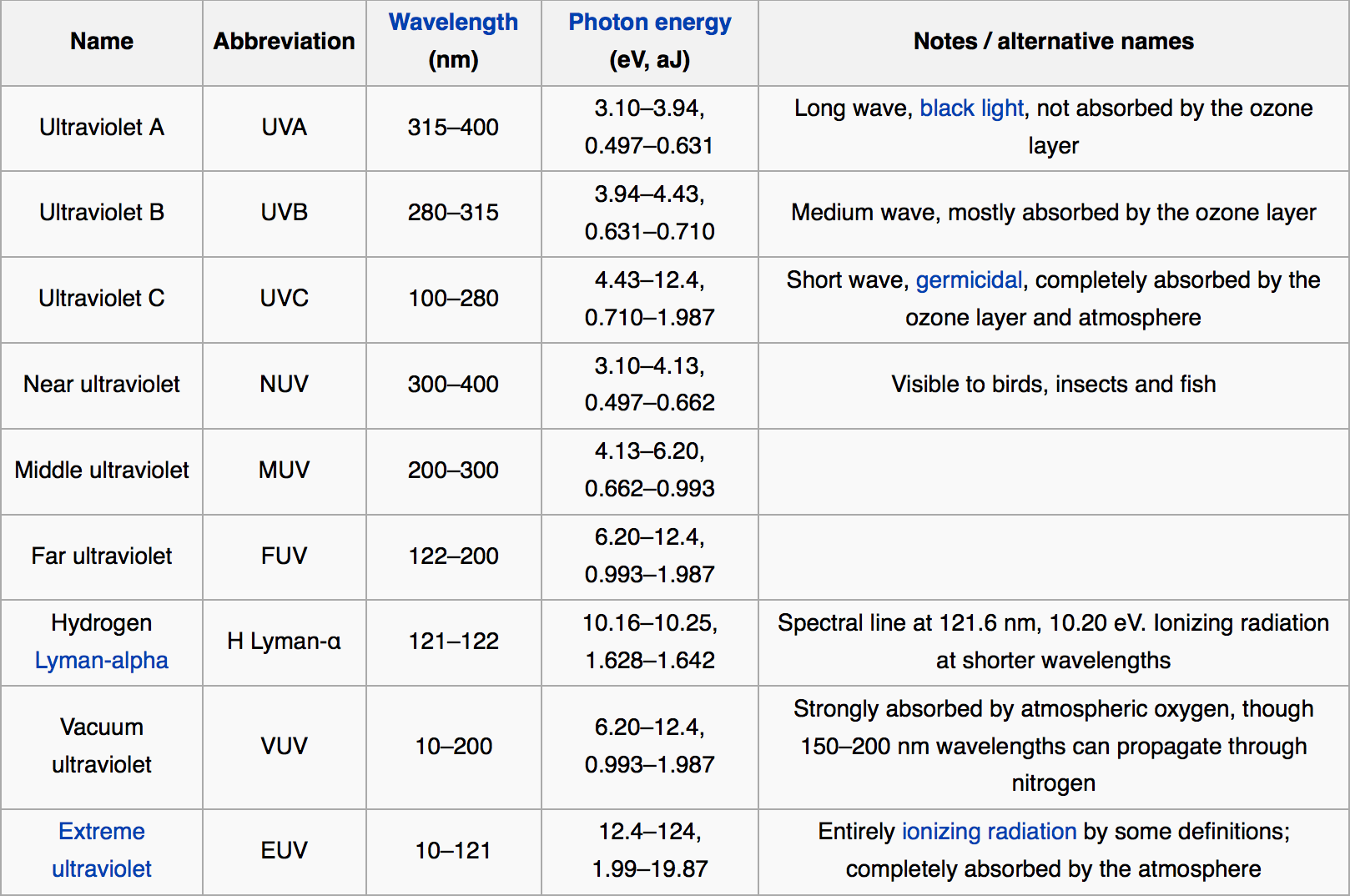Viewport: 1350px width, 896px height.
Task: Open the Extreme ultraviolet link
Action: 102,850
